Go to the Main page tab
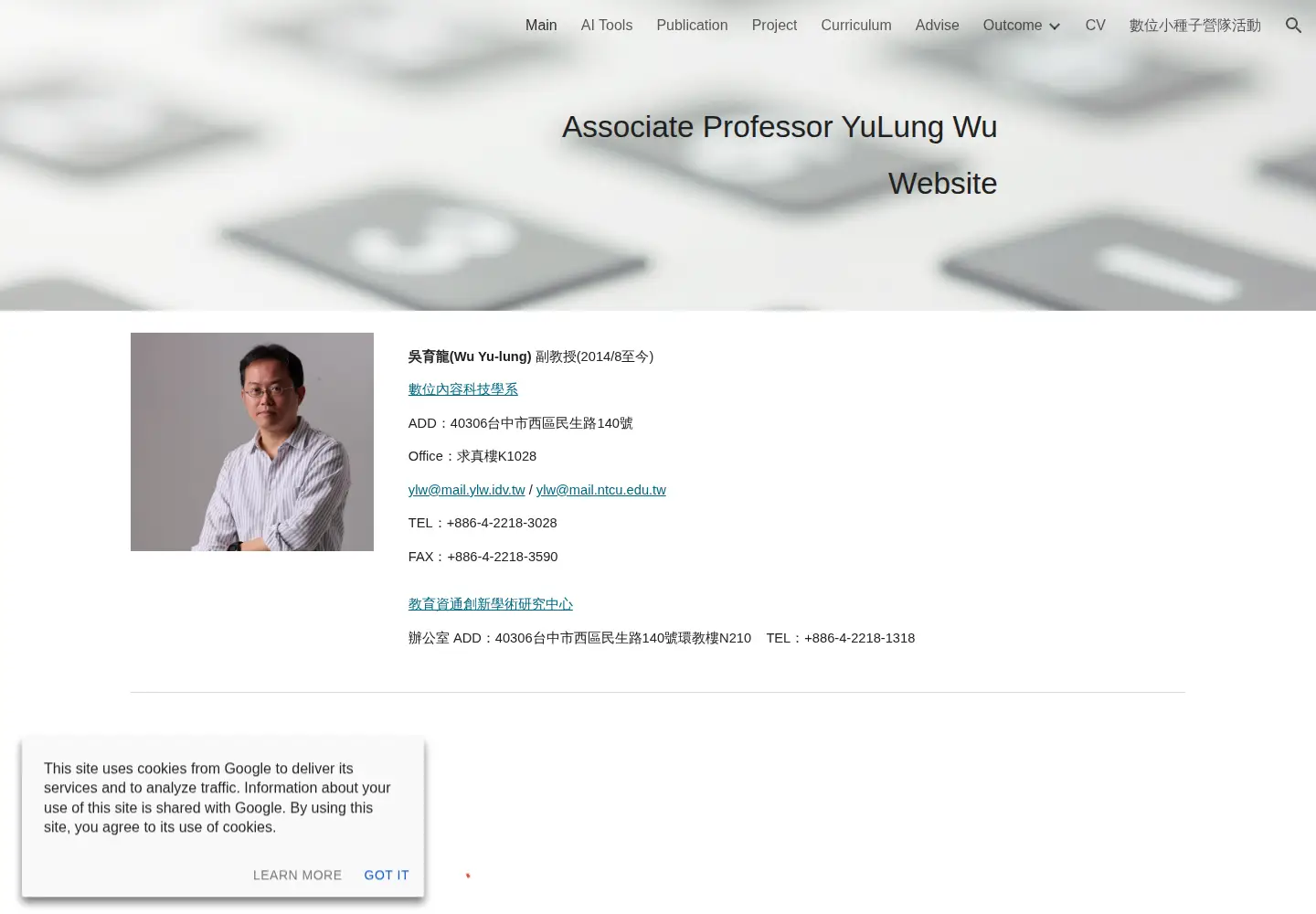This screenshot has height=914, width=1316. pyautogui.click(x=541, y=26)
